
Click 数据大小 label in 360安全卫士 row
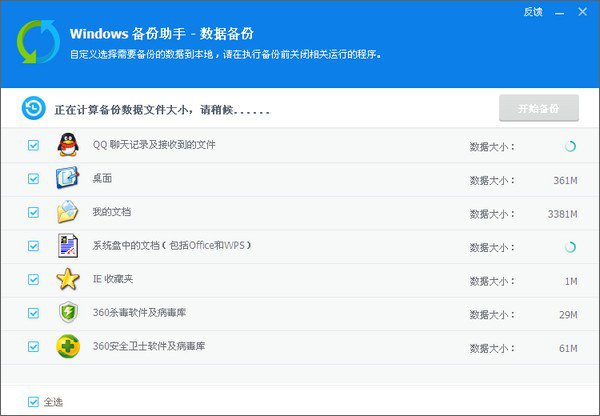pos(492,349)
